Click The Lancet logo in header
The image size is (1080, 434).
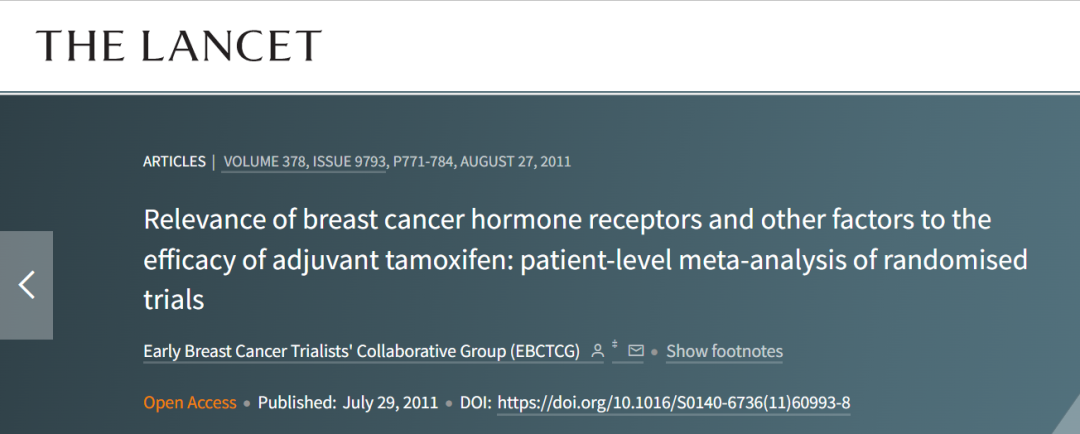tap(179, 45)
